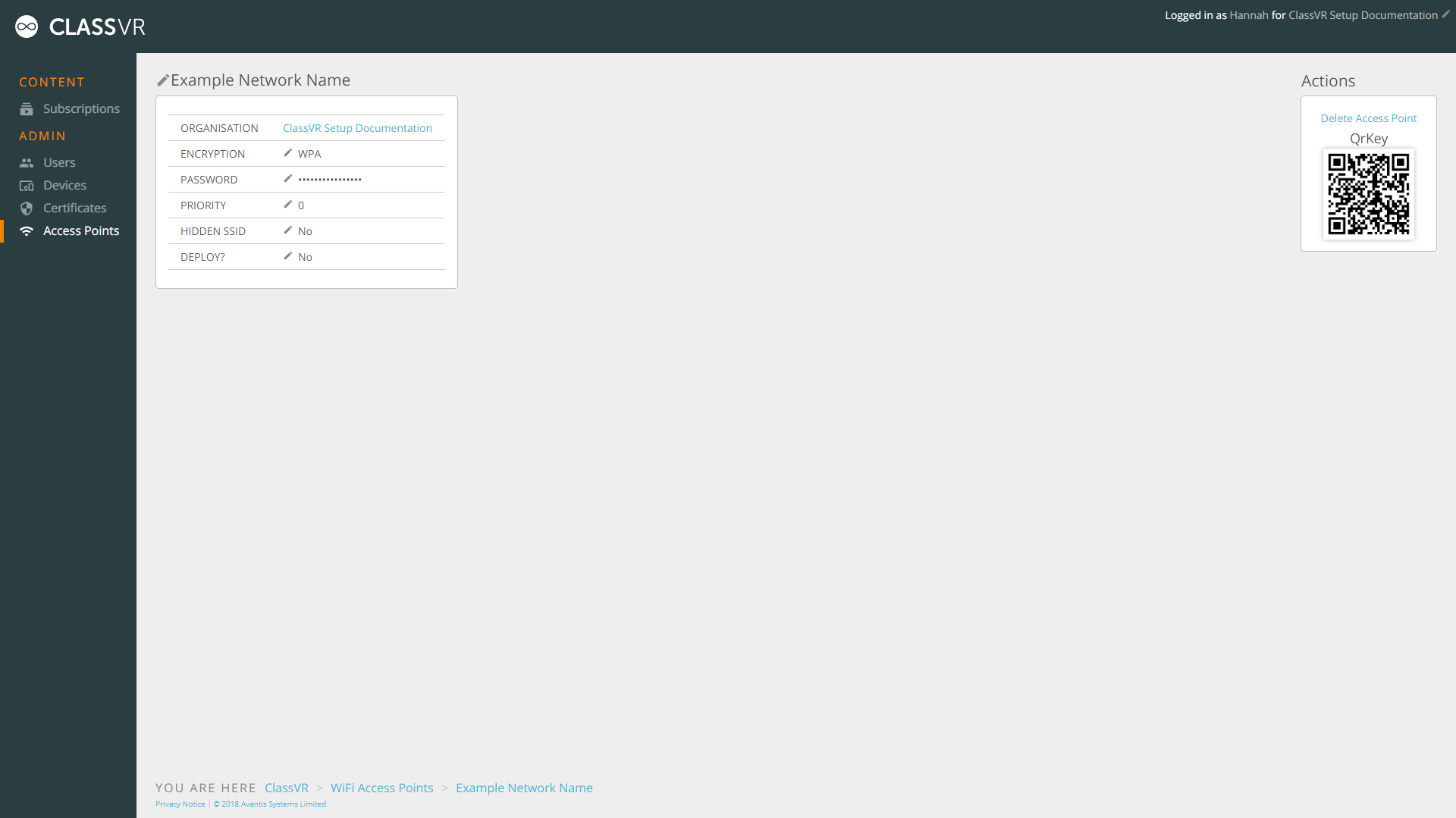Go to WiFi Access Points breadcrumb
Viewport: 1456px width, 818px height.
click(x=382, y=788)
